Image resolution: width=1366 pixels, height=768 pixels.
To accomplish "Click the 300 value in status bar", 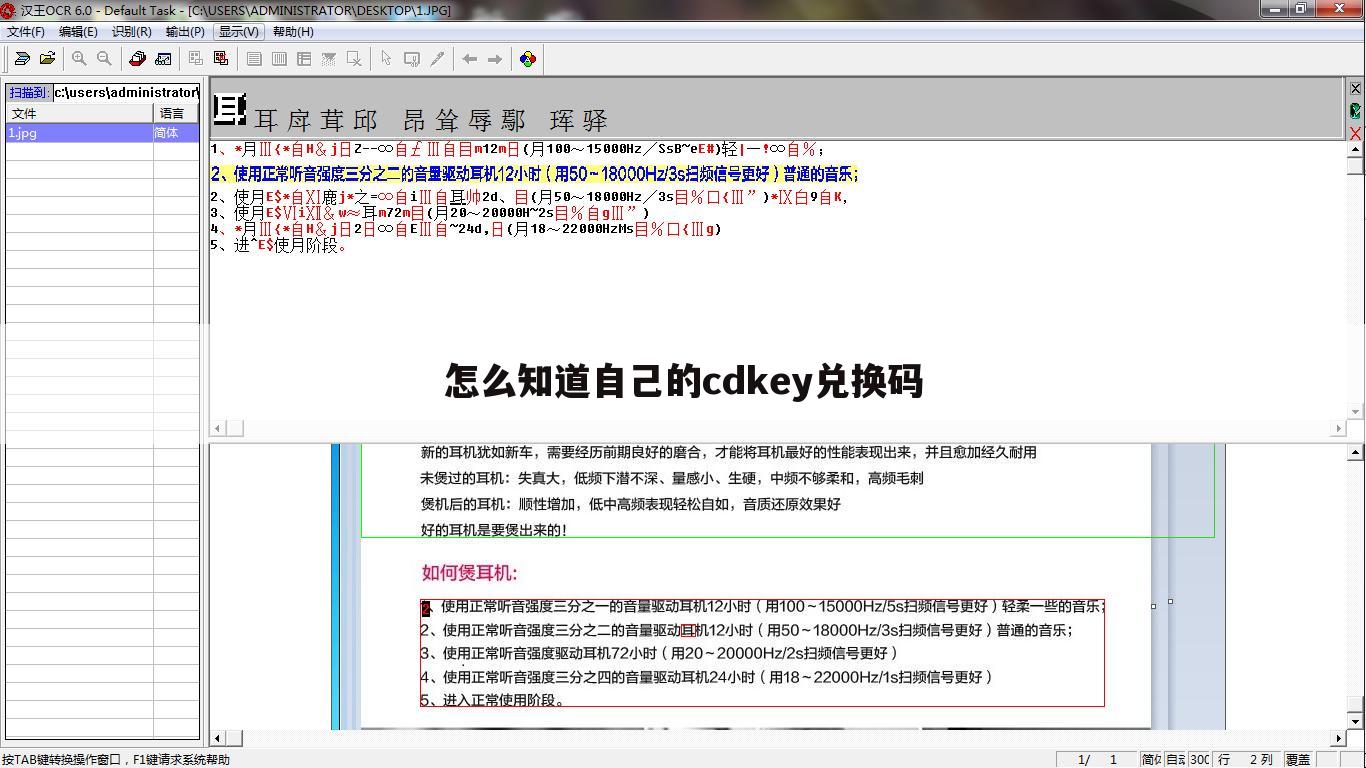I will coord(1199,760).
